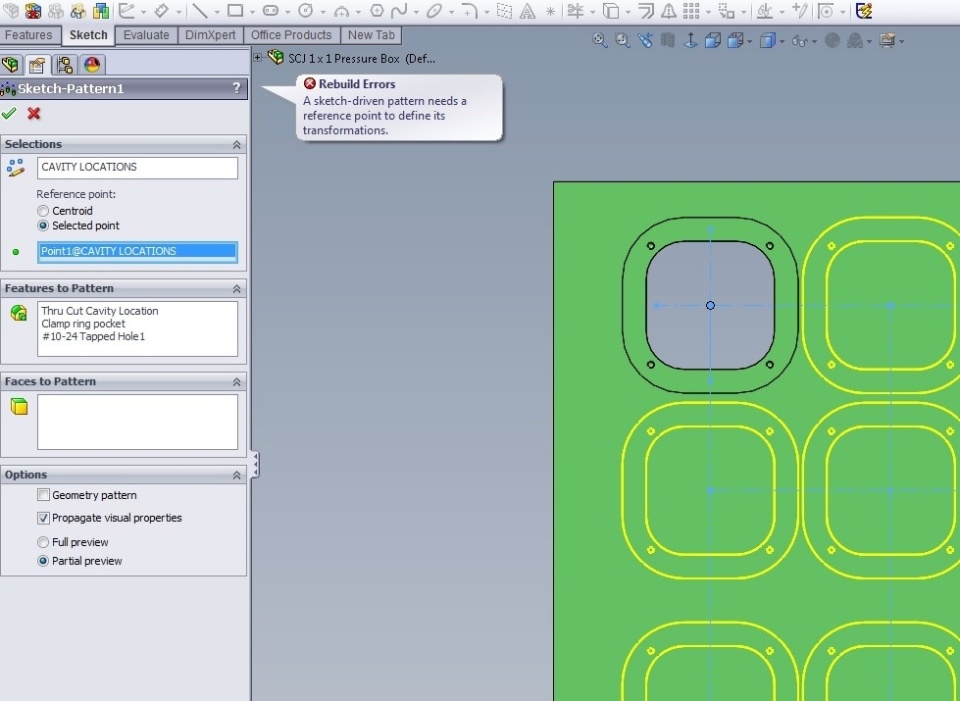Select 'Thru Cut Cavity Location' in feature list
960x701 pixels.
[x=100, y=311]
